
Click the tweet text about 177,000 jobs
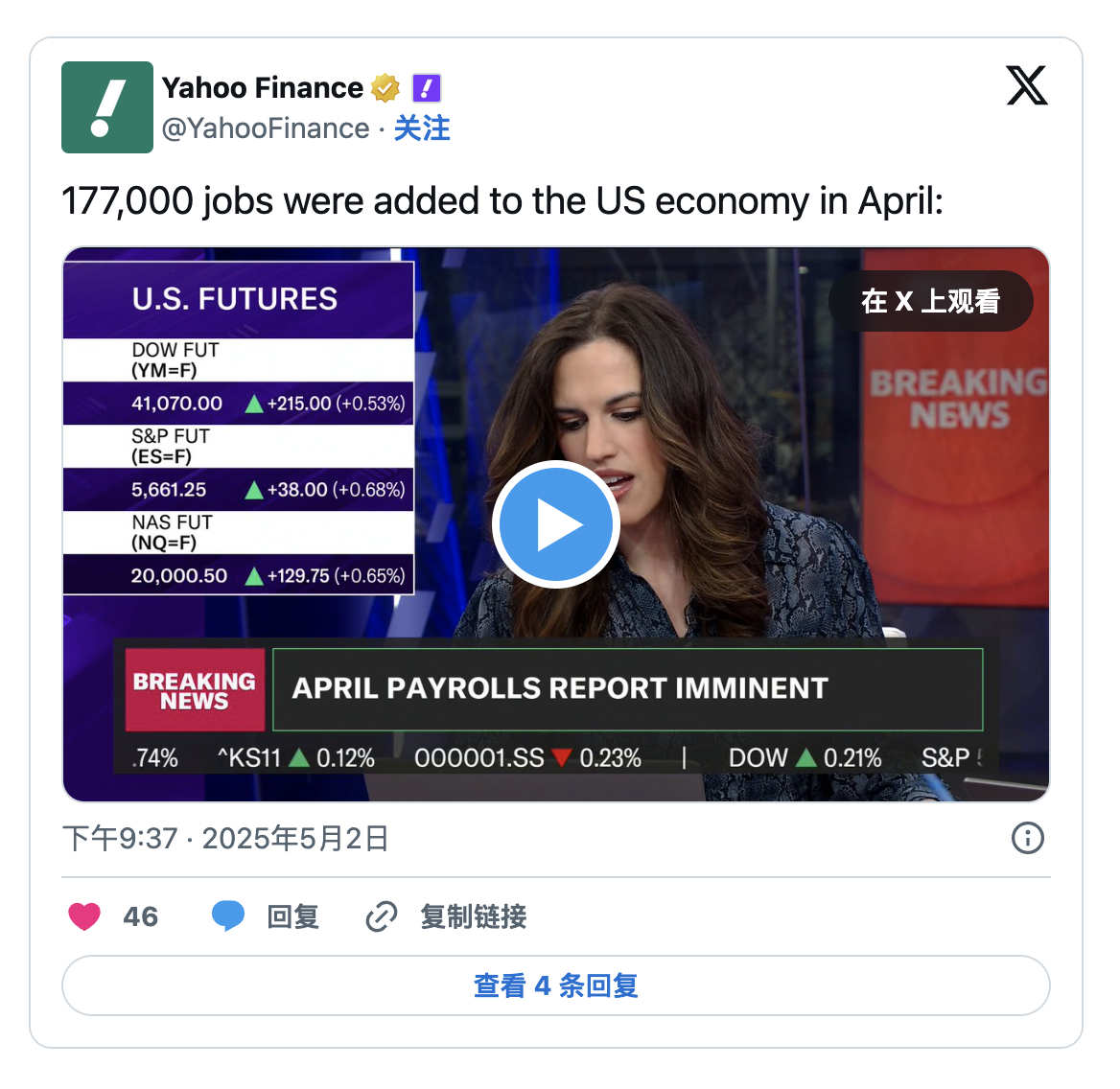coord(502,201)
